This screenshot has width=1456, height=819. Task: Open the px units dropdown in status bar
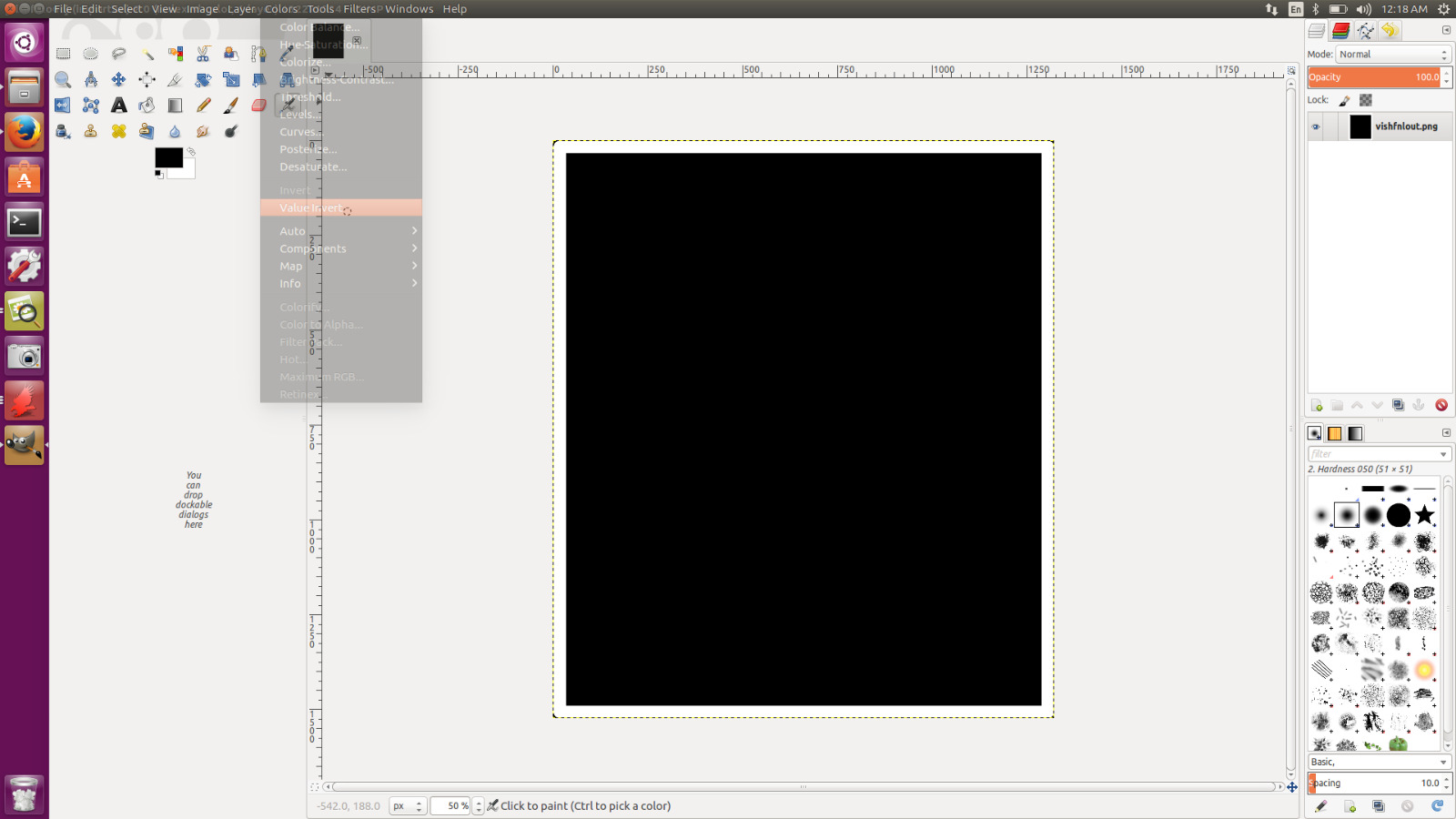tap(408, 806)
